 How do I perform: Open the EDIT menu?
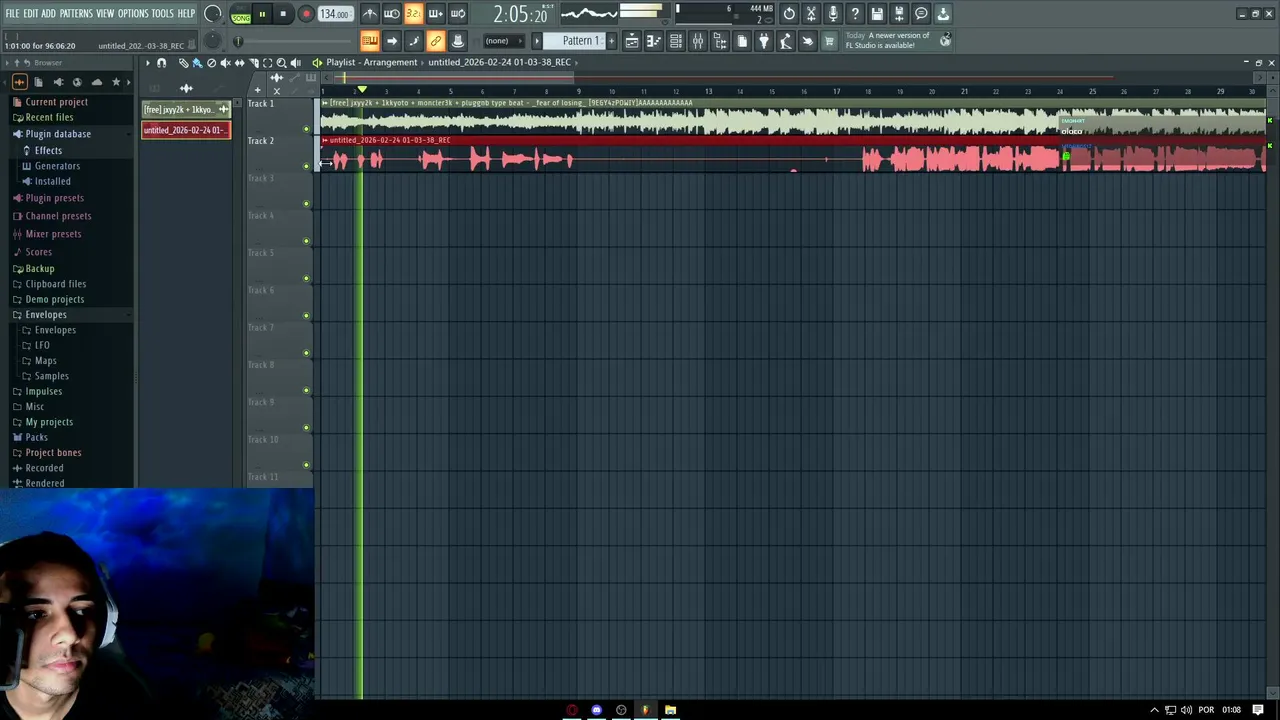[x=31, y=14]
